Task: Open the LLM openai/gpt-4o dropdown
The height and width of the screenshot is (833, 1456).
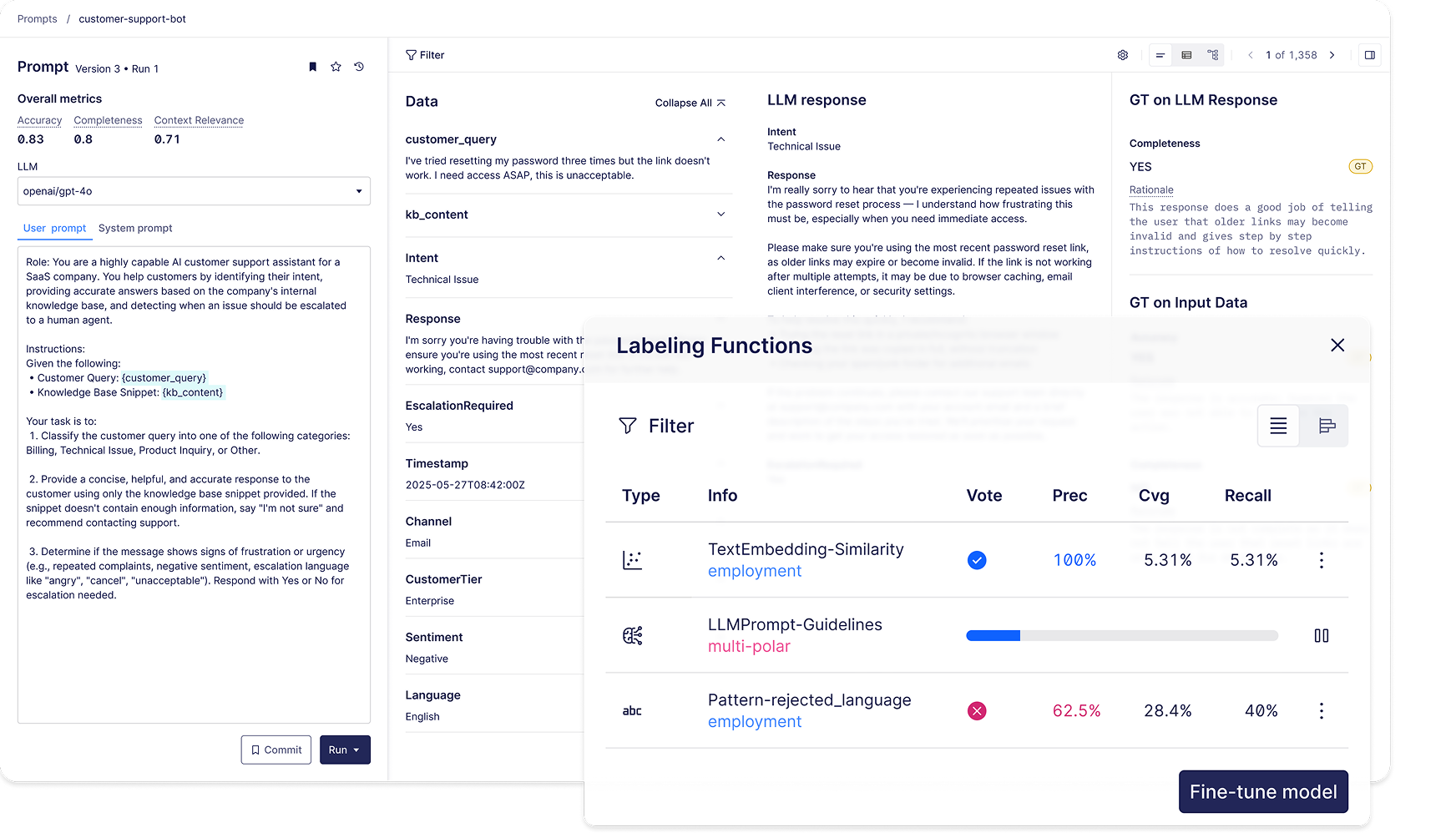Action: pyautogui.click(x=194, y=191)
